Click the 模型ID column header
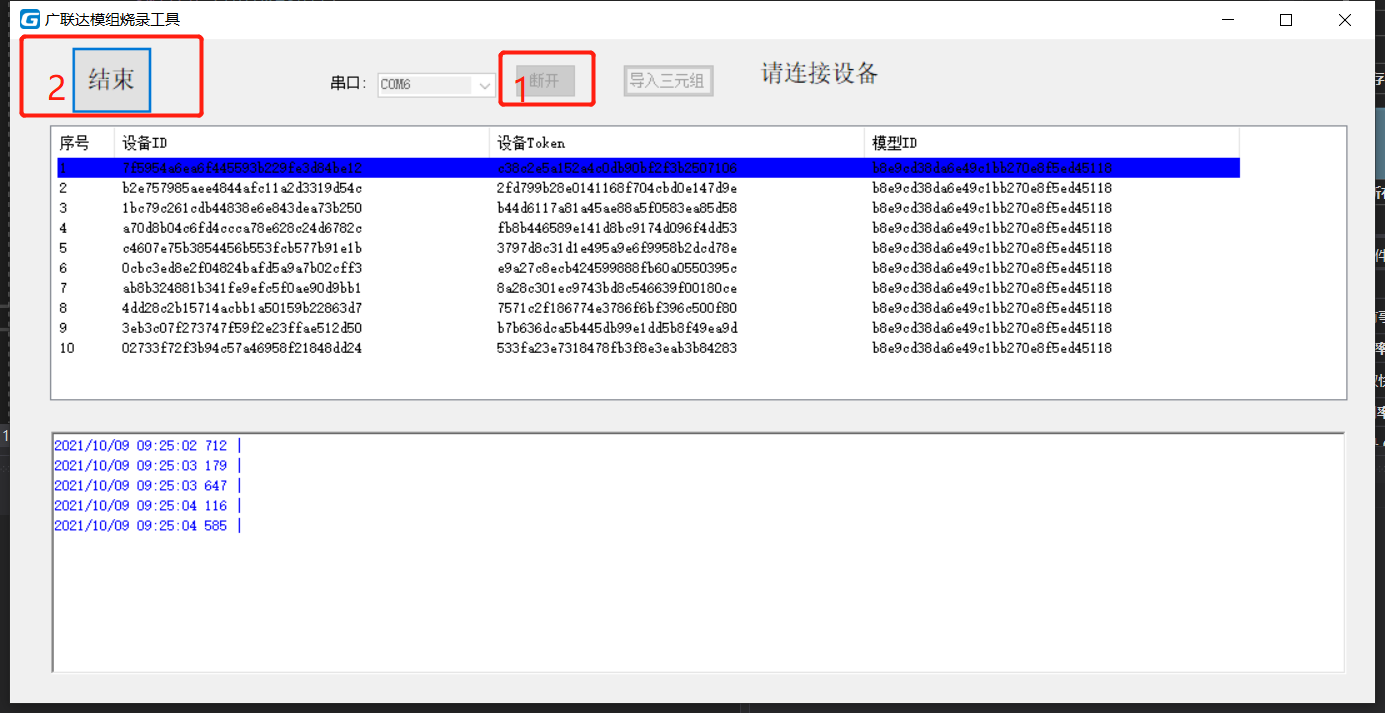This screenshot has width=1385, height=713. pos(895,143)
